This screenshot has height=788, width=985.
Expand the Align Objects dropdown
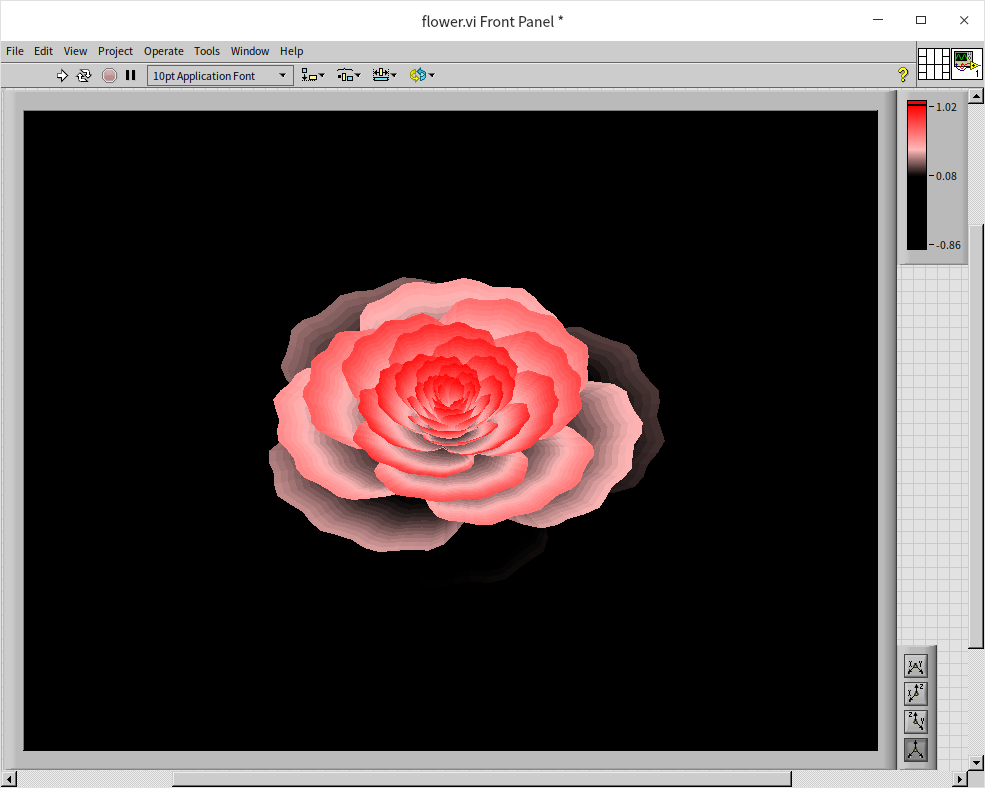click(x=313, y=75)
